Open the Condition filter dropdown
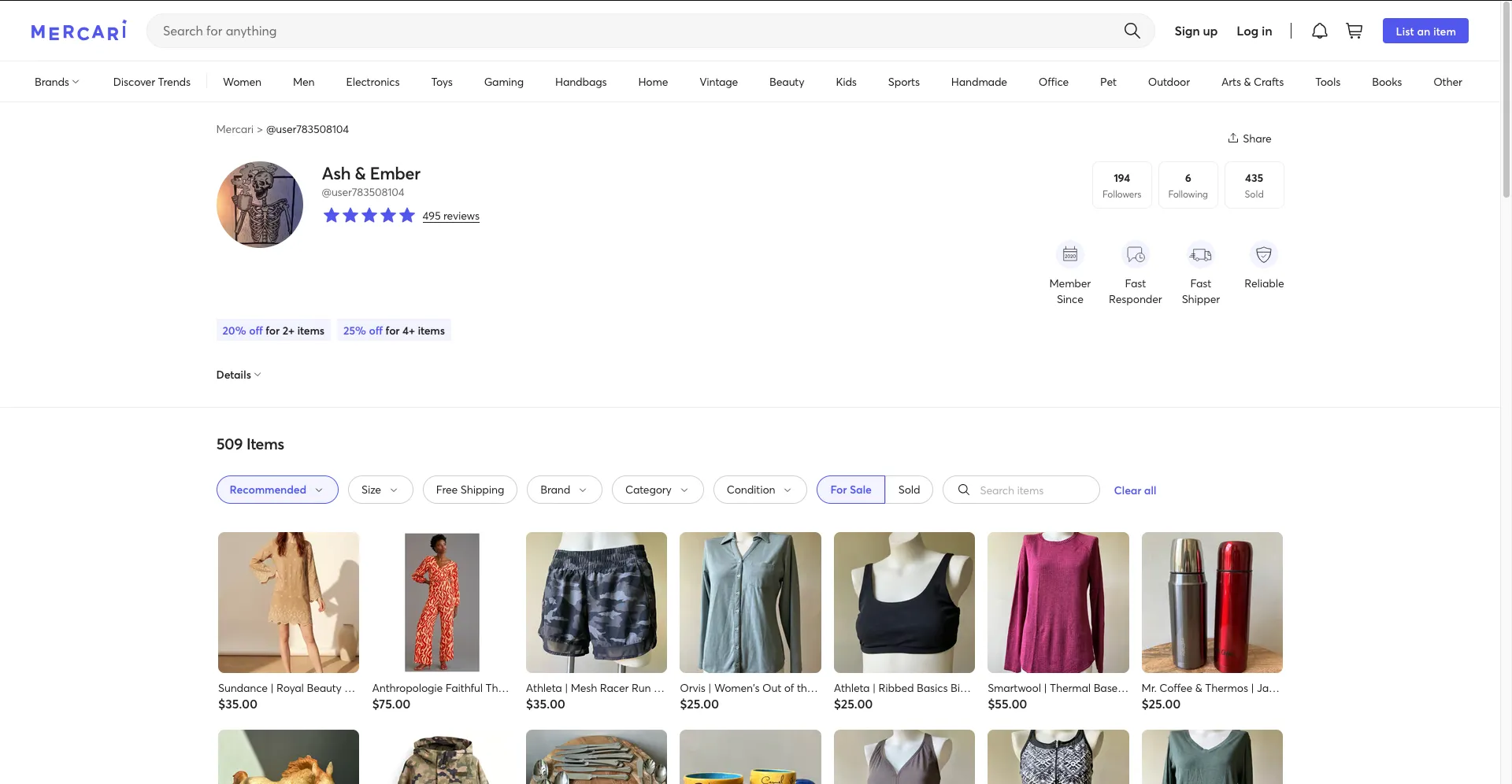 (760, 490)
